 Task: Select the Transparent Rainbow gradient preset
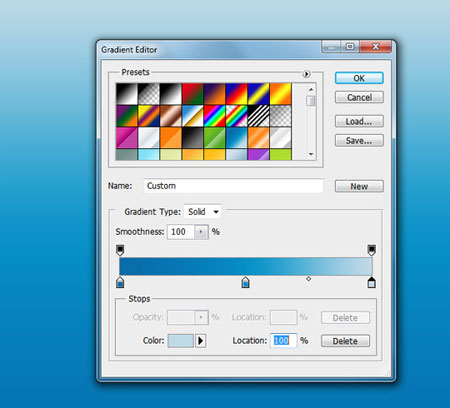point(237,116)
